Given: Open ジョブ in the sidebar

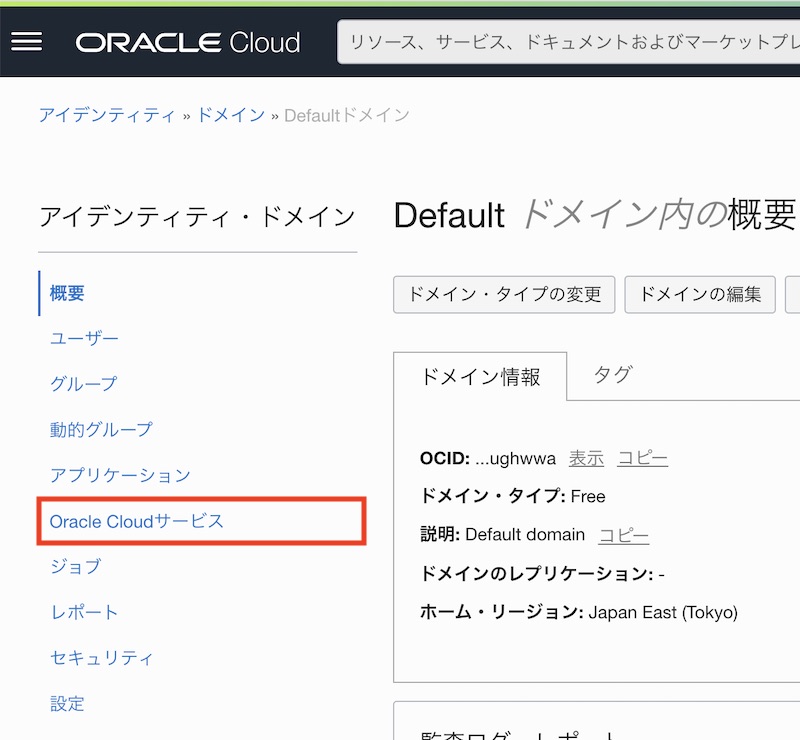Looking at the screenshot, I should pos(76,567).
